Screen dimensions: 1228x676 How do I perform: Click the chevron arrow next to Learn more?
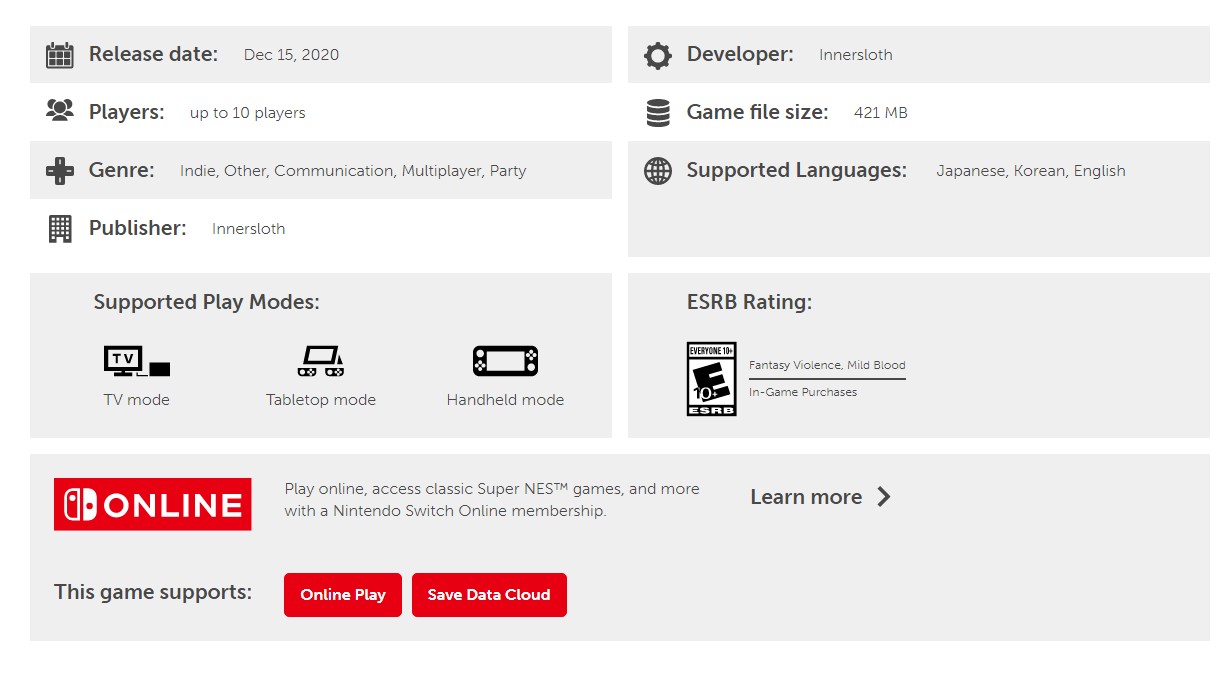(884, 497)
